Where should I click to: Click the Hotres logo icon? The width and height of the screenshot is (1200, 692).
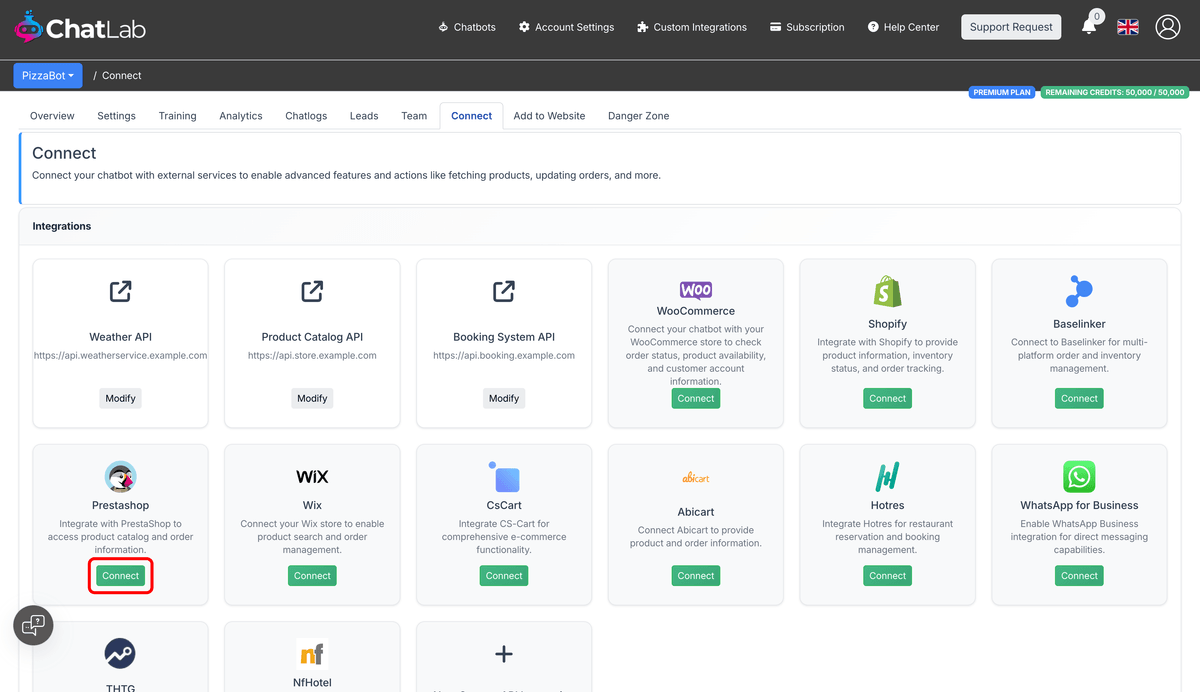click(887, 476)
